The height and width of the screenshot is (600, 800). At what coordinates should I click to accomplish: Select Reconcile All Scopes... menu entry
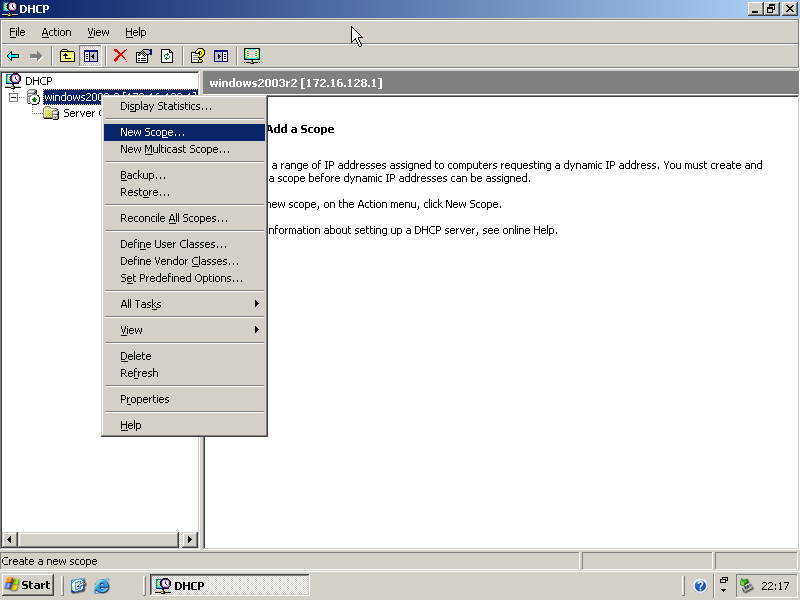[173, 218]
